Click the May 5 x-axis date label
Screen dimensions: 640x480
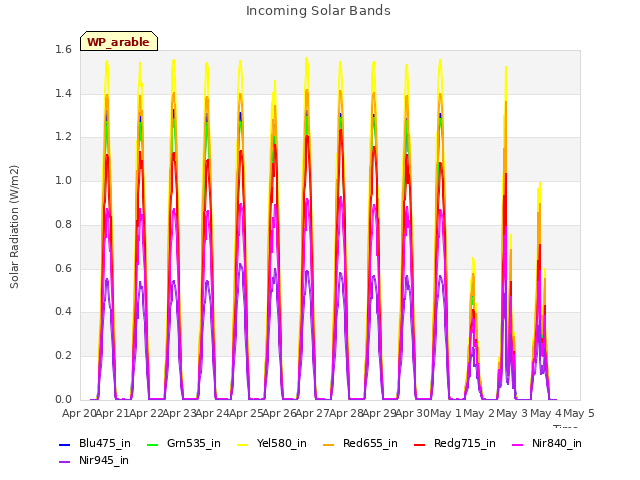(x=579, y=414)
